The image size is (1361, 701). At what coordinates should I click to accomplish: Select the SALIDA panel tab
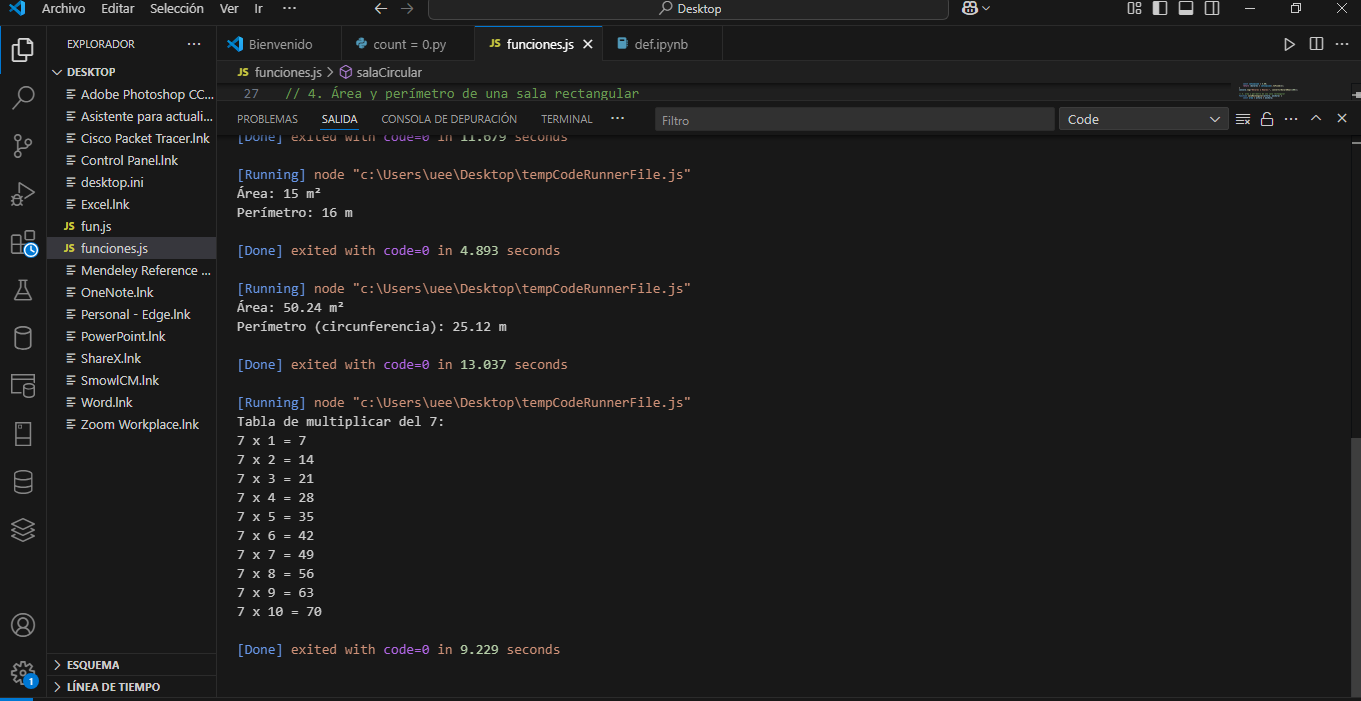pos(340,119)
